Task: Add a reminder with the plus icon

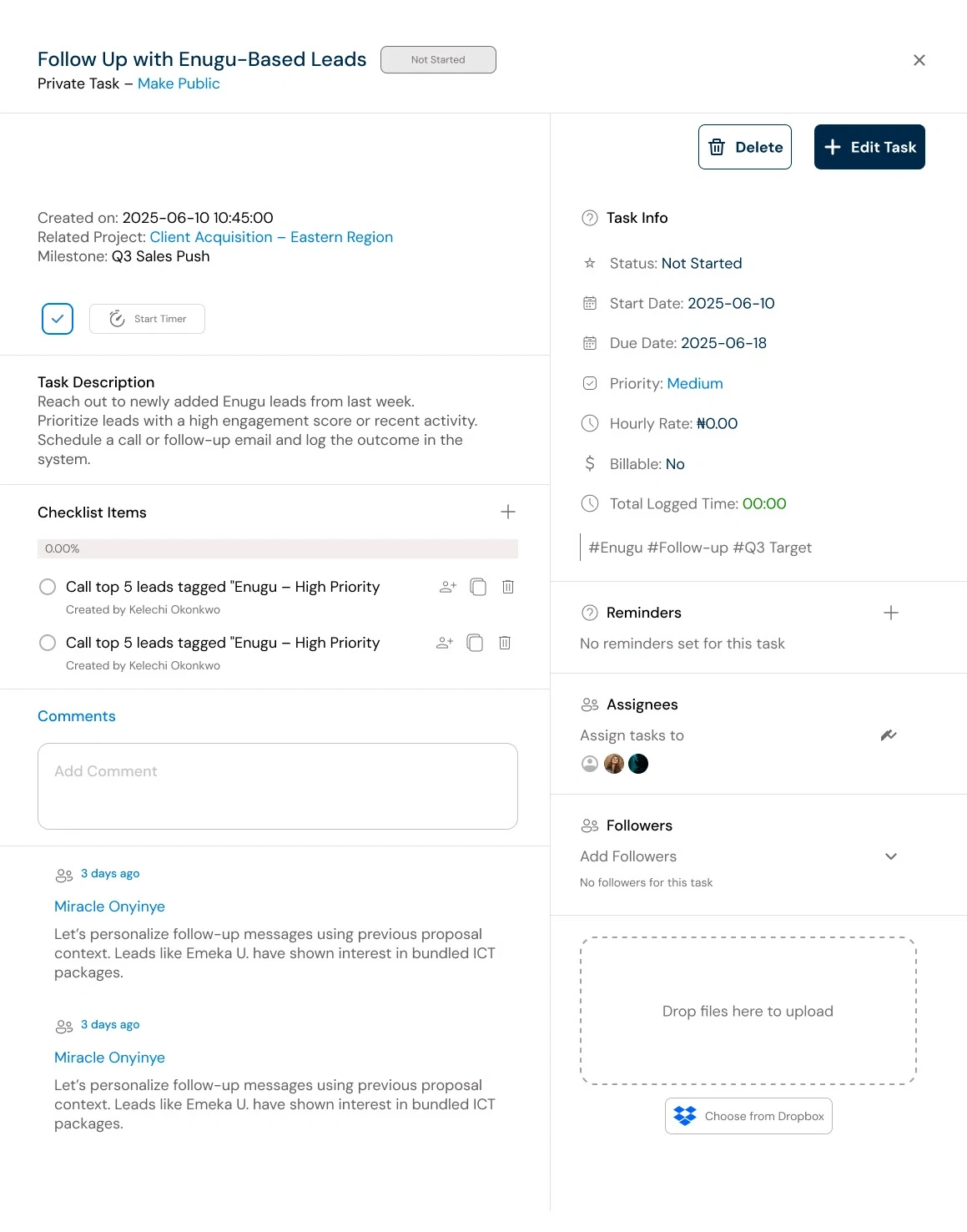Action: tap(890, 613)
